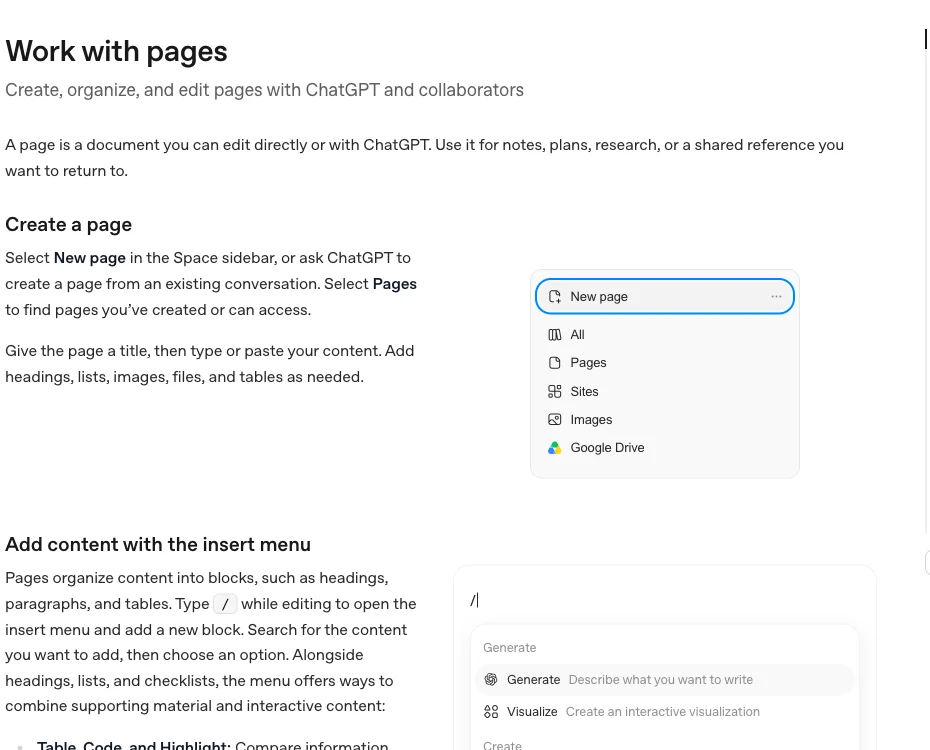This screenshot has width=930, height=750.
Task: Click the Visualize shapes icon
Action: click(491, 711)
